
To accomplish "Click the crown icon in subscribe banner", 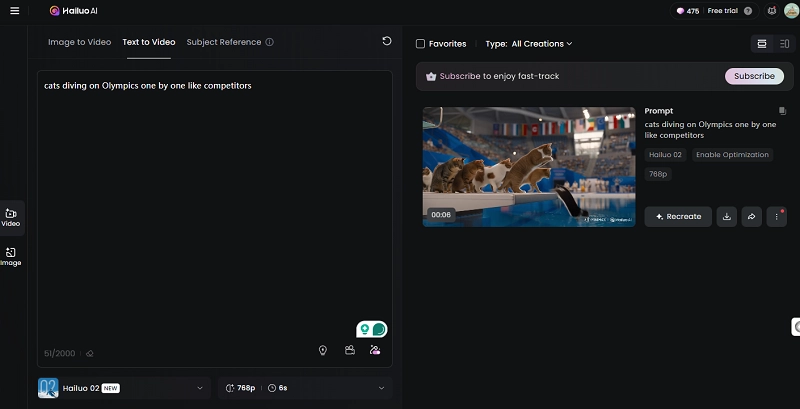I will [x=431, y=76].
